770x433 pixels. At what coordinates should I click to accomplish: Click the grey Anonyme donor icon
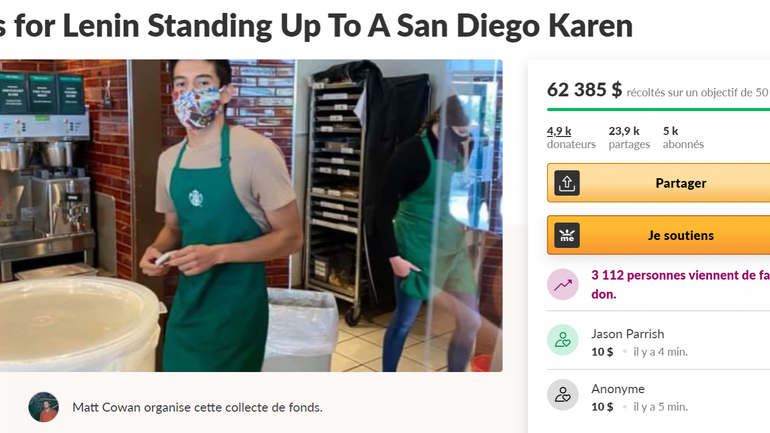click(x=563, y=395)
